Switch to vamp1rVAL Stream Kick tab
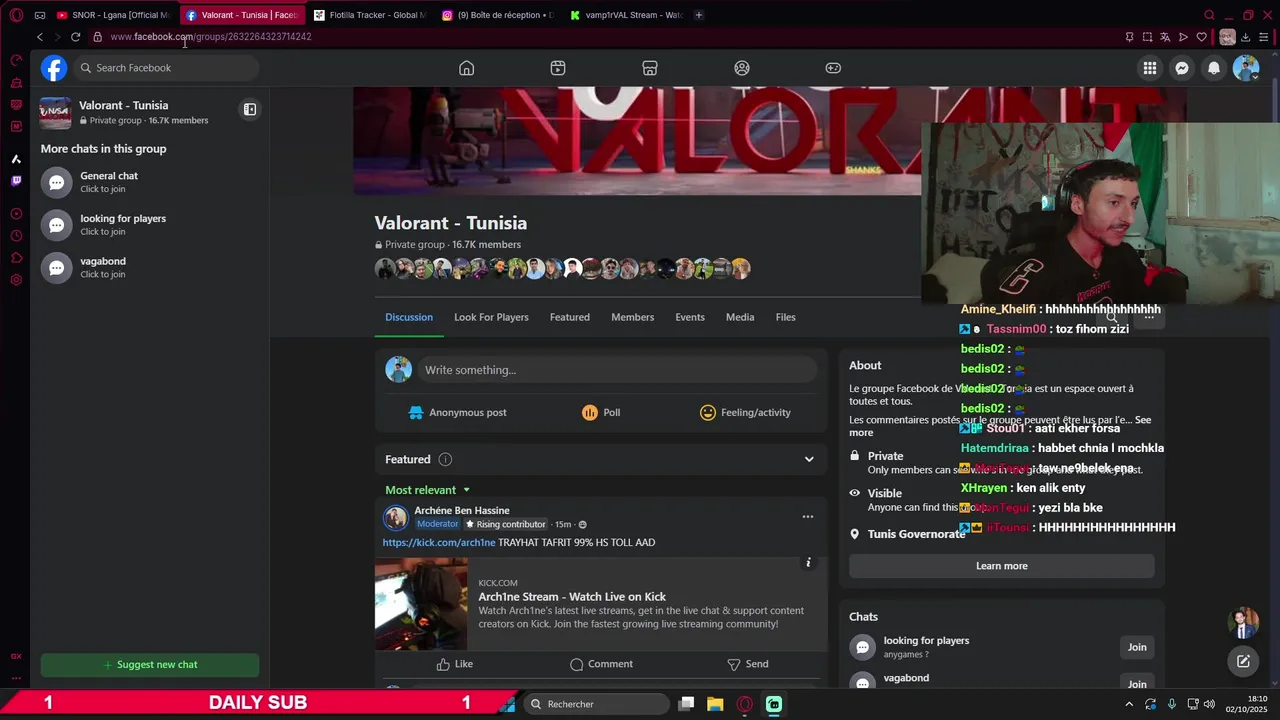This screenshot has width=1280, height=720. (626, 15)
